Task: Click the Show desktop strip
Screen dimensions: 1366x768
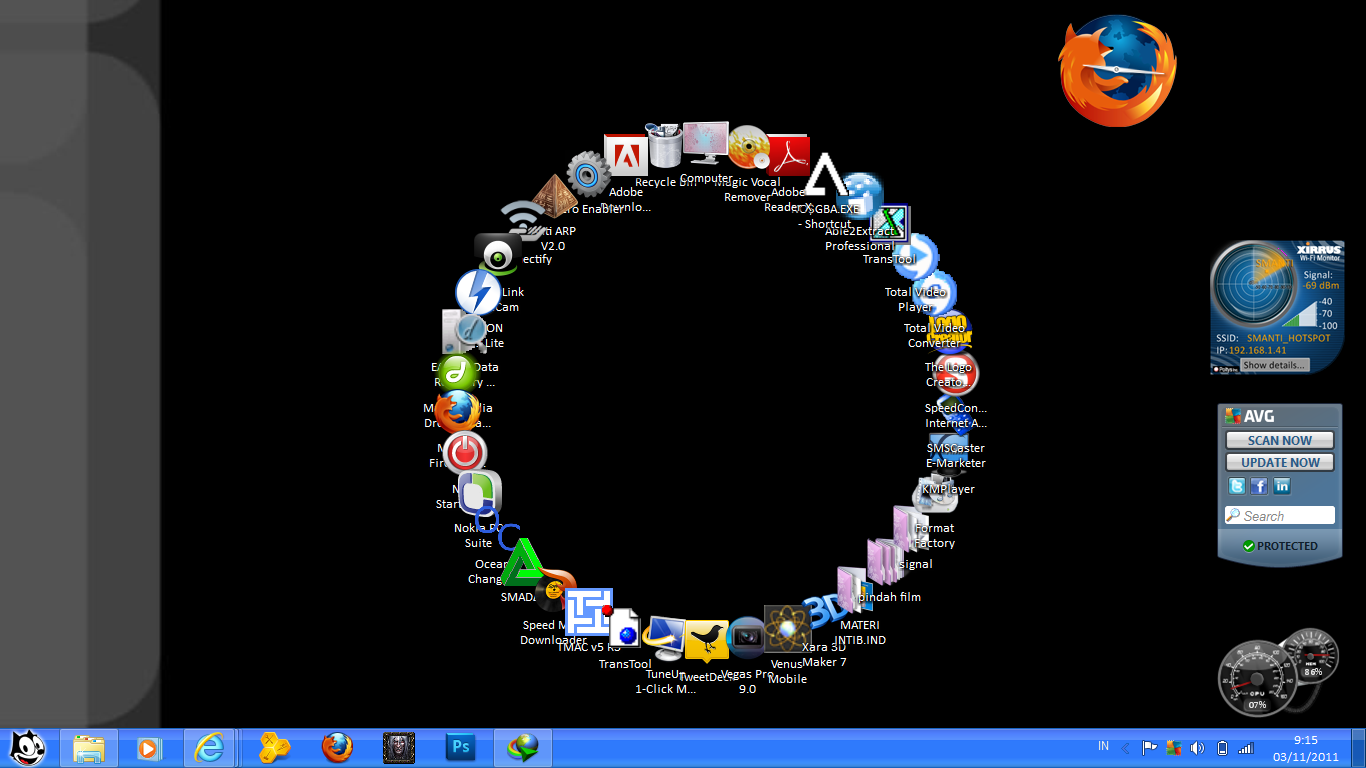Action: 1359,747
